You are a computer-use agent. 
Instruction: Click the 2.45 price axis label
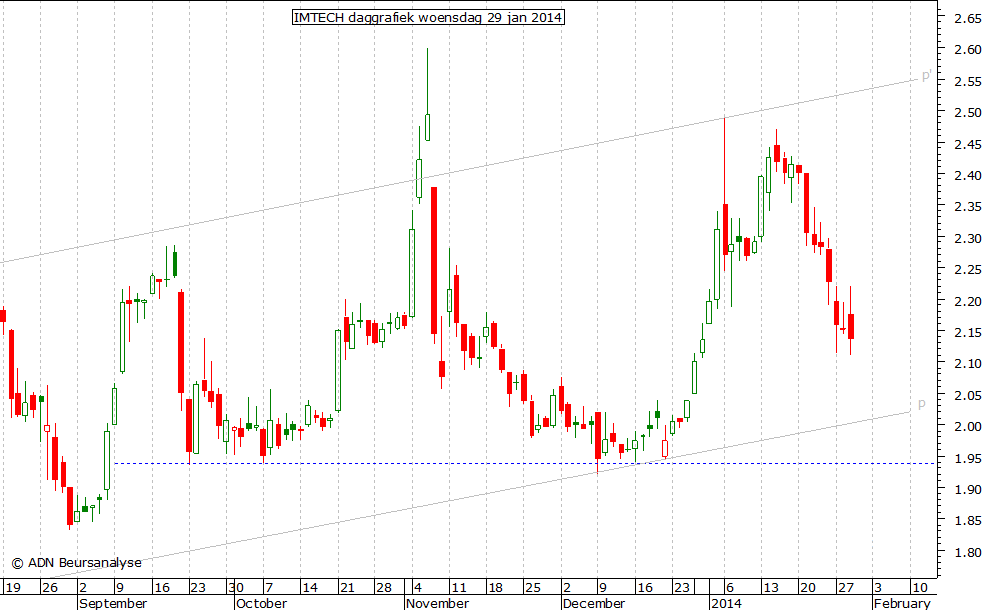pyautogui.click(x=967, y=144)
